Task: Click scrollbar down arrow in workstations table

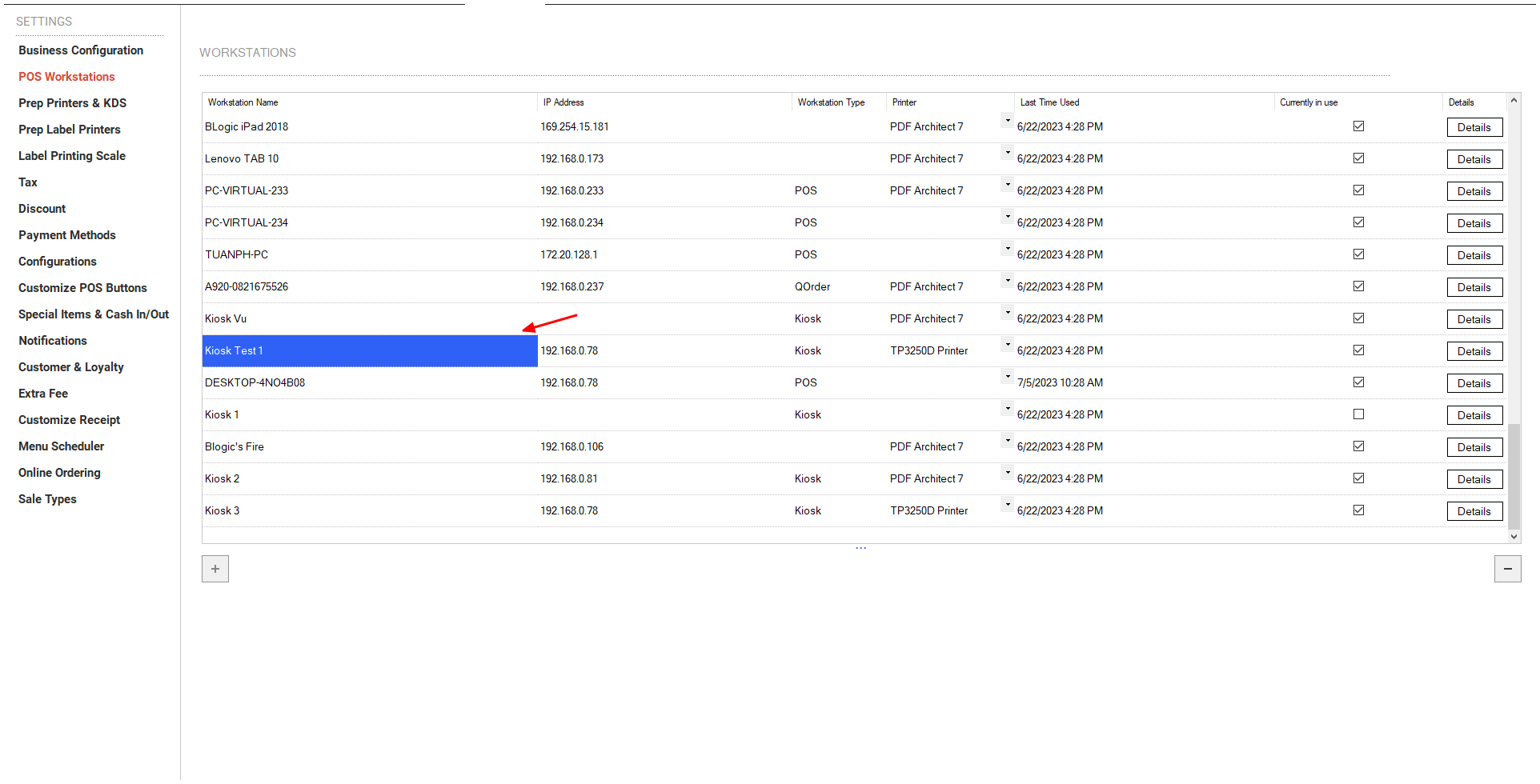Action: (1514, 537)
